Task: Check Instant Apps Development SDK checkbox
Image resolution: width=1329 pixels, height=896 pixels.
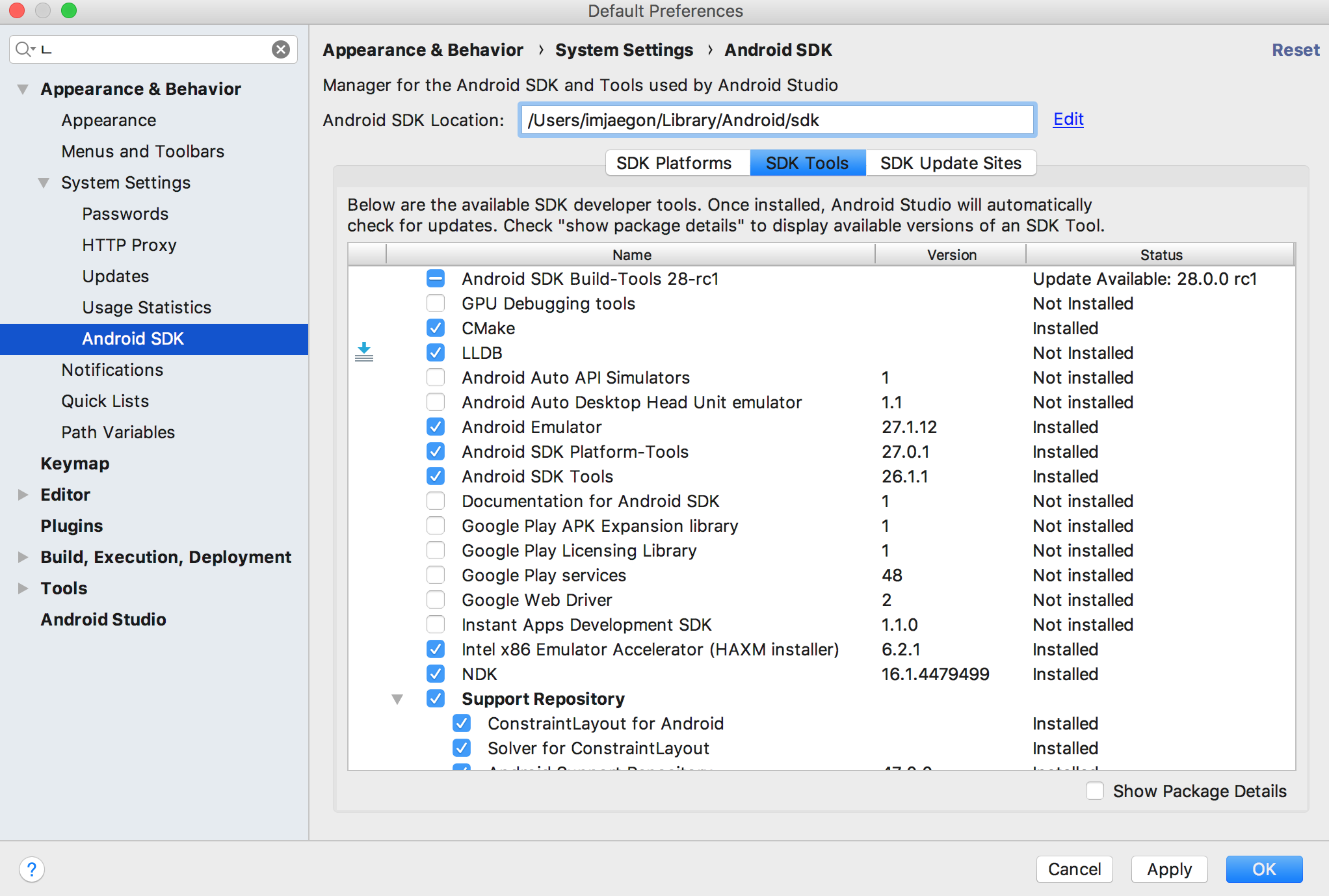Action: click(436, 625)
